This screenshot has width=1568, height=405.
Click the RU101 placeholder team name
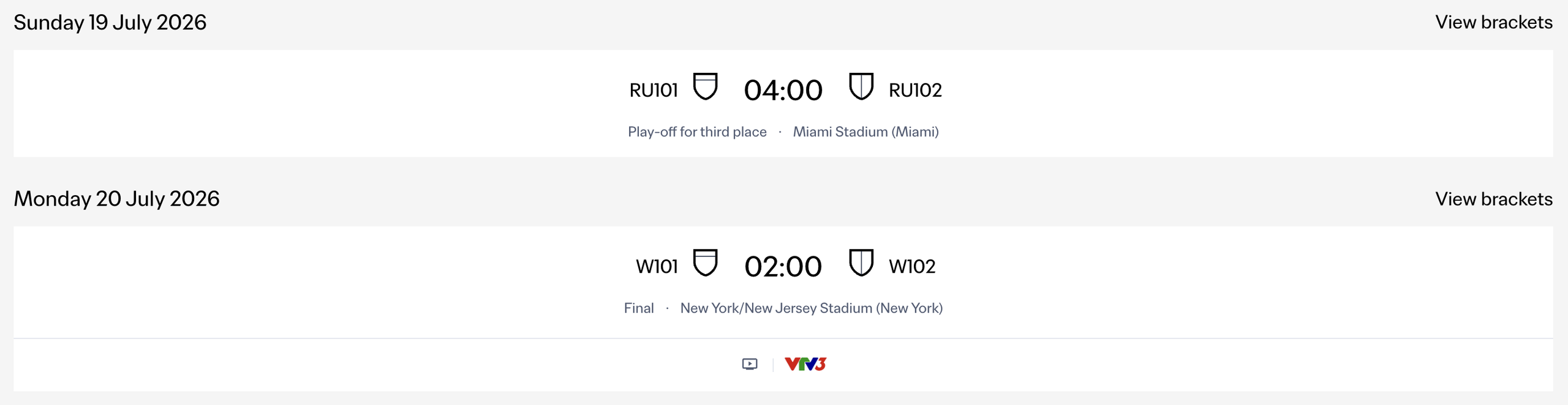coord(653,89)
